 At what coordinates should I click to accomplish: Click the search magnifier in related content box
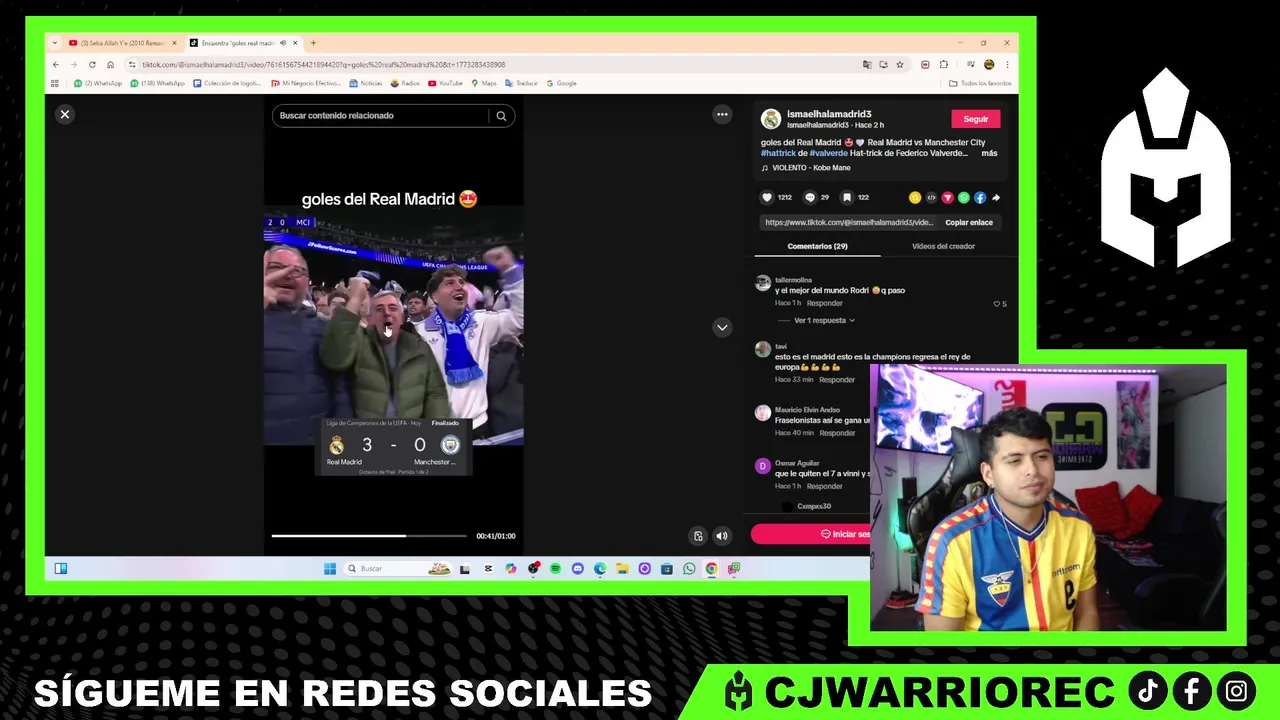(x=501, y=116)
